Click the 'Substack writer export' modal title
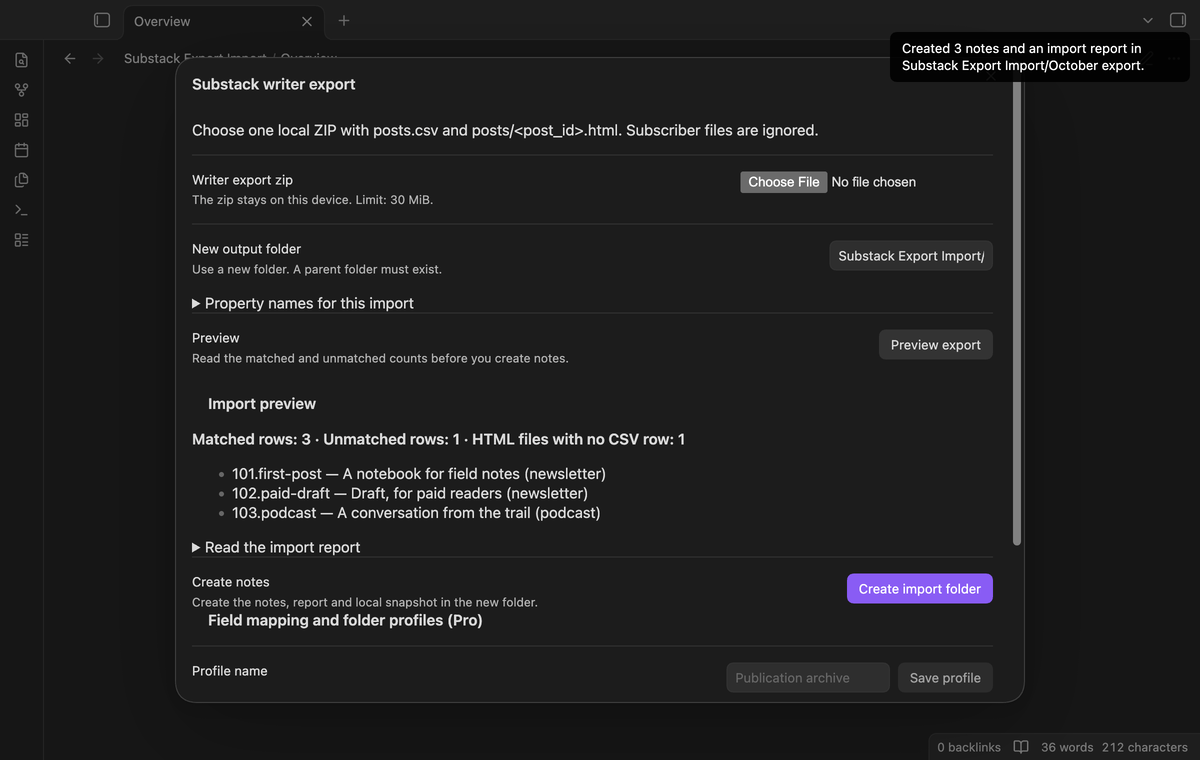1200x760 pixels. point(274,84)
